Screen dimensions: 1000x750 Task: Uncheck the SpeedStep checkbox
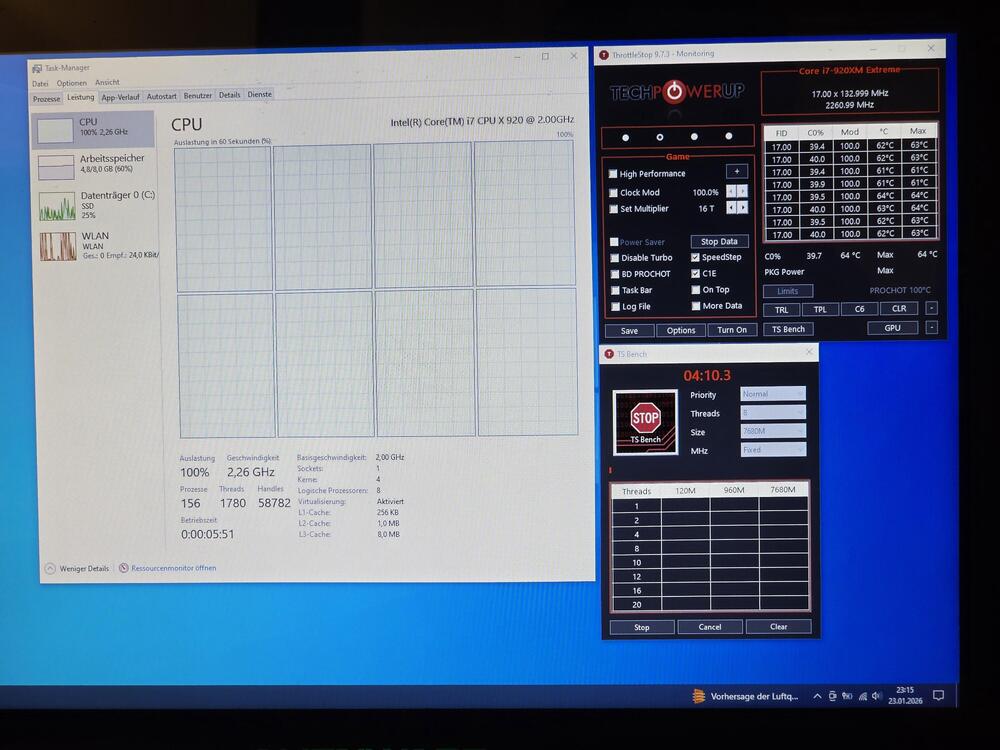coord(695,258)
